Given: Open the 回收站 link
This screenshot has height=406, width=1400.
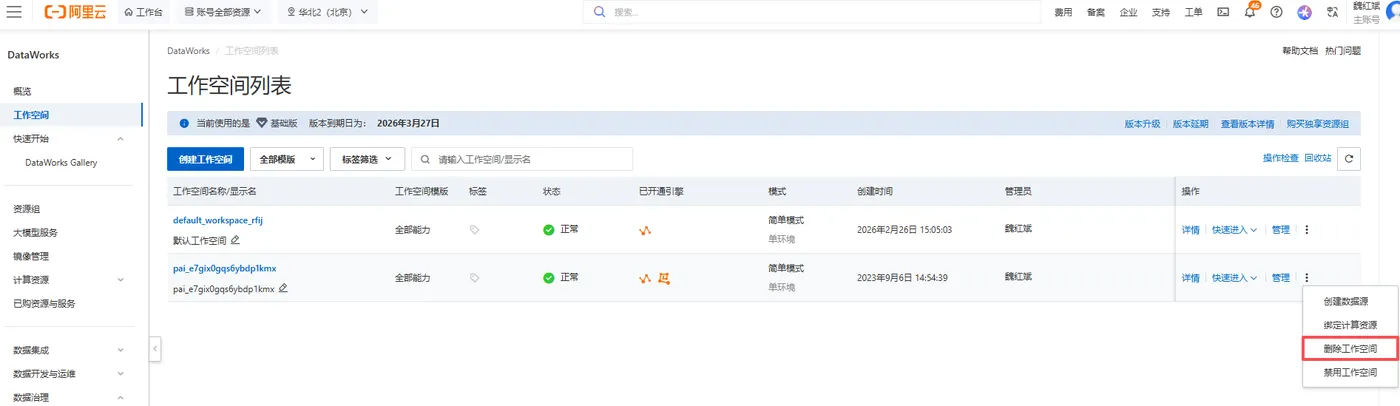Looking at the screenshot, I should (x=1318, y=158).
